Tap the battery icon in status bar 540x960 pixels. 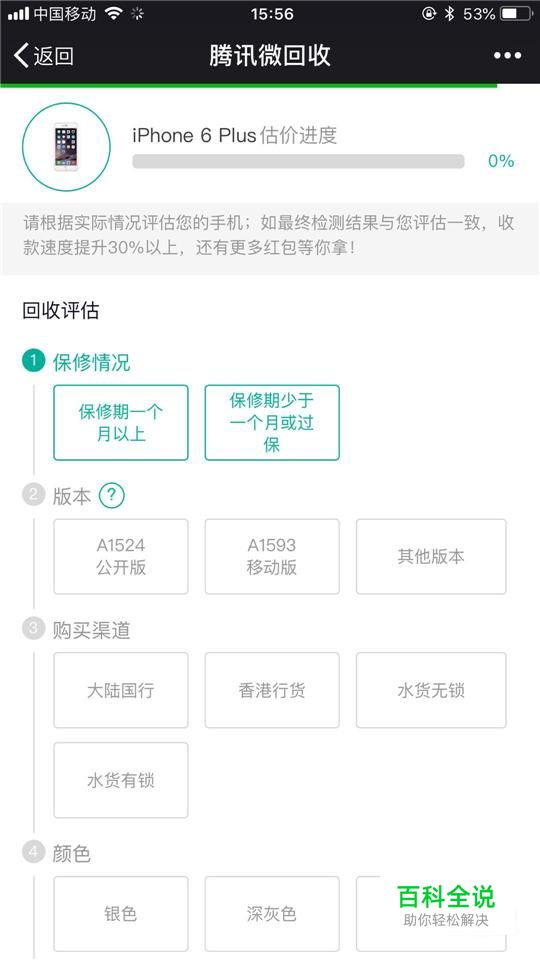point(516,13)
